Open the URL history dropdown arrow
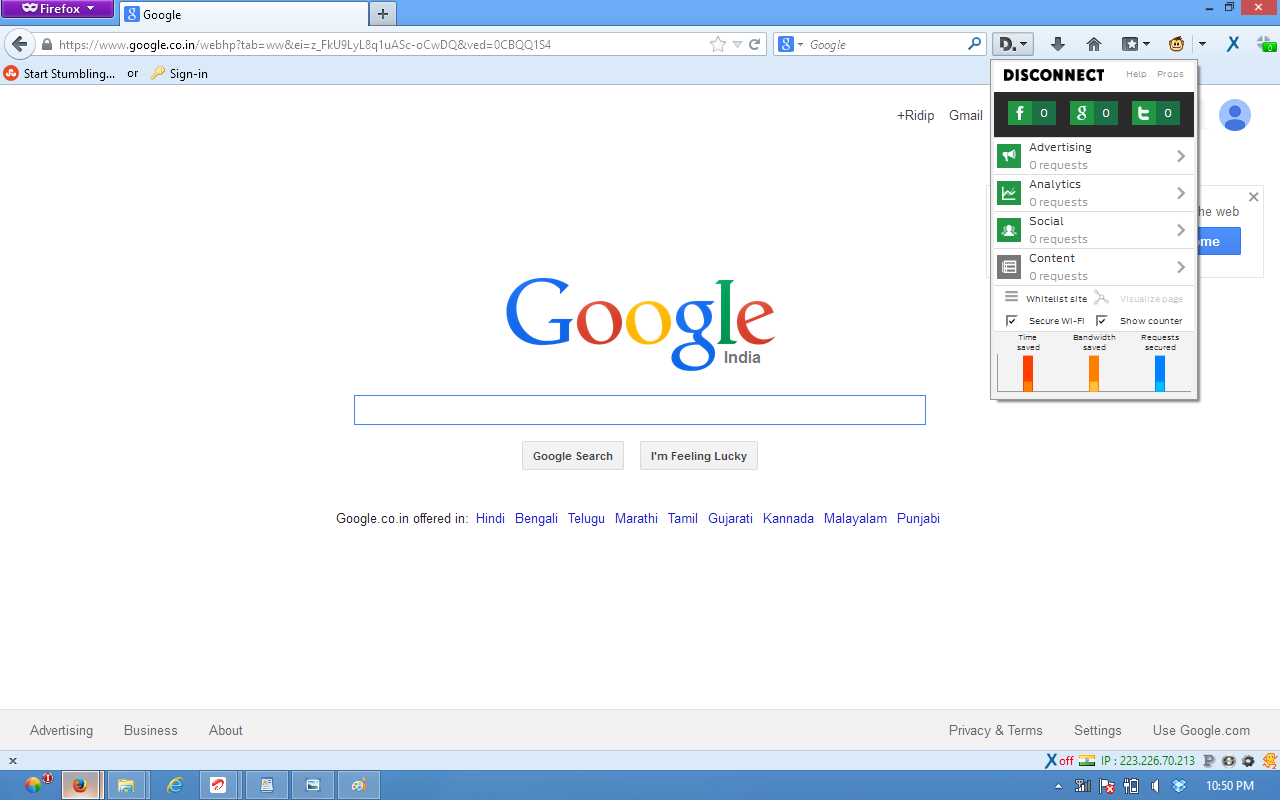This screenshot has height=800, width=1280. 738,44
